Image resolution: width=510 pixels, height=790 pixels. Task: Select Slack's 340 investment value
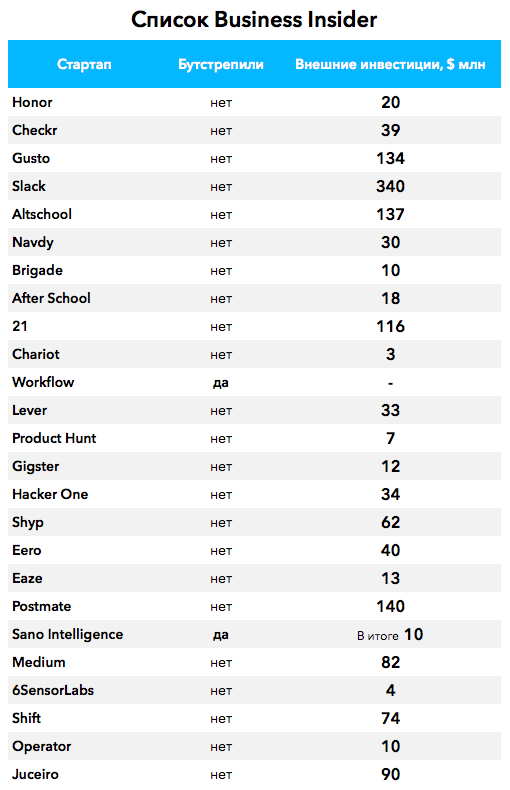coord(391,186)
